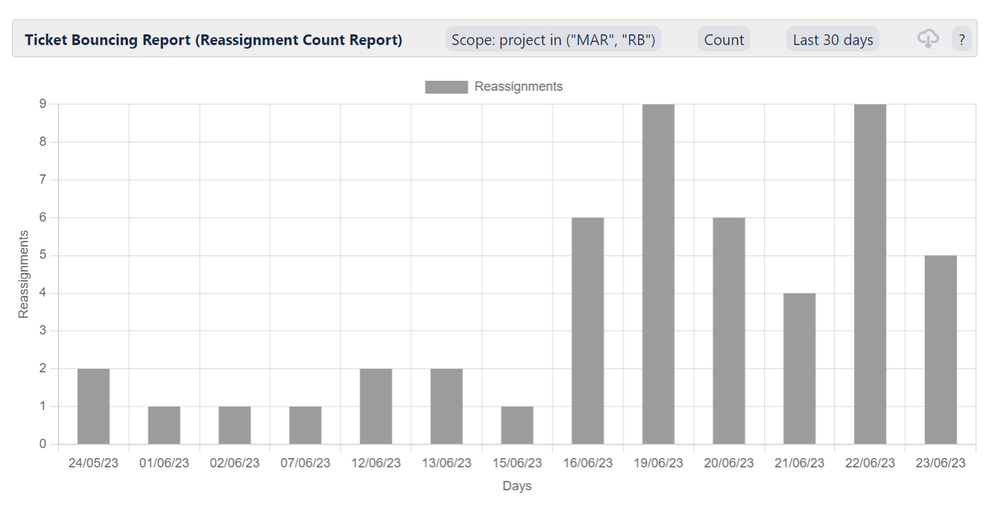The height and width of the screenshot is (526, 999).
Task: Click the 16/06/23 axis date label
Action: pos(587,463)
